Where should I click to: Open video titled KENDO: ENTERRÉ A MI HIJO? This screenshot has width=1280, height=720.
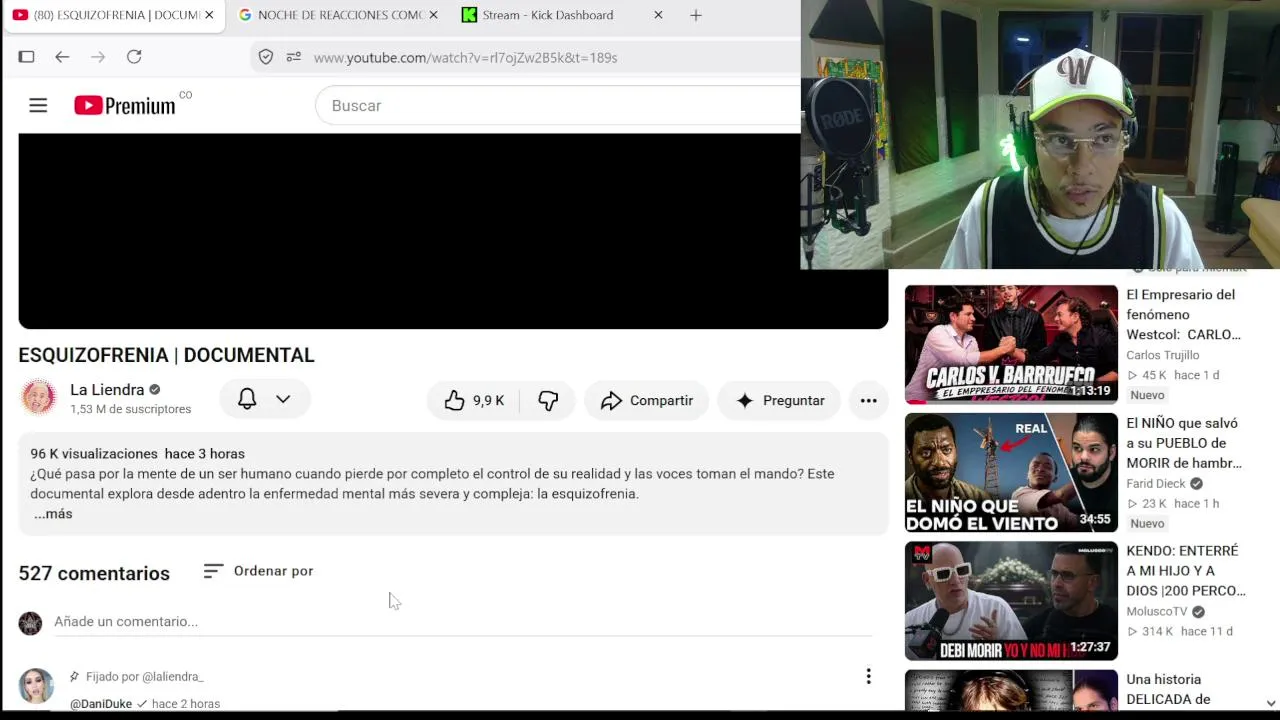pyautogui.click(x=1186, y=571)
